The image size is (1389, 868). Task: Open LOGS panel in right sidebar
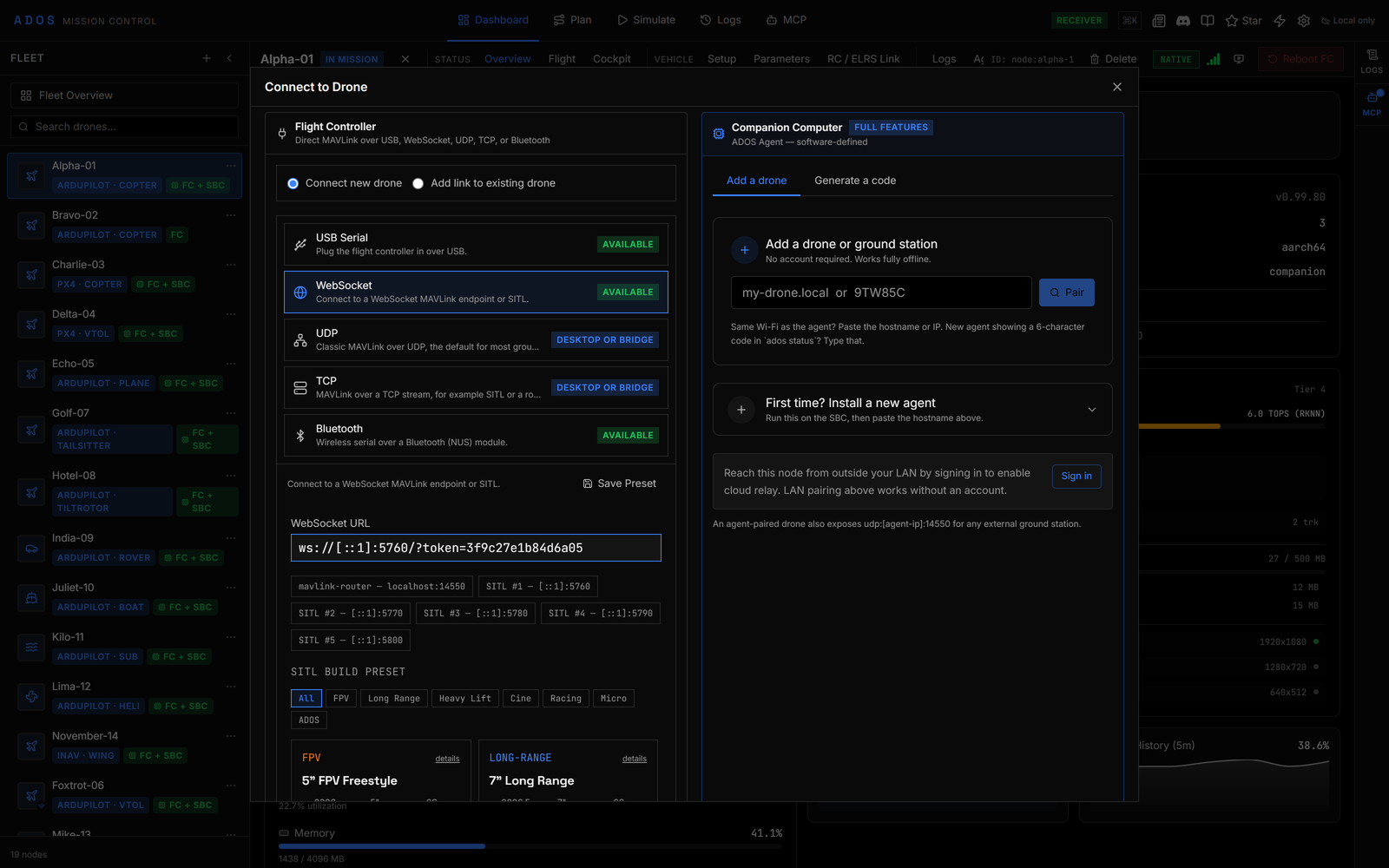click(1372, 61)
